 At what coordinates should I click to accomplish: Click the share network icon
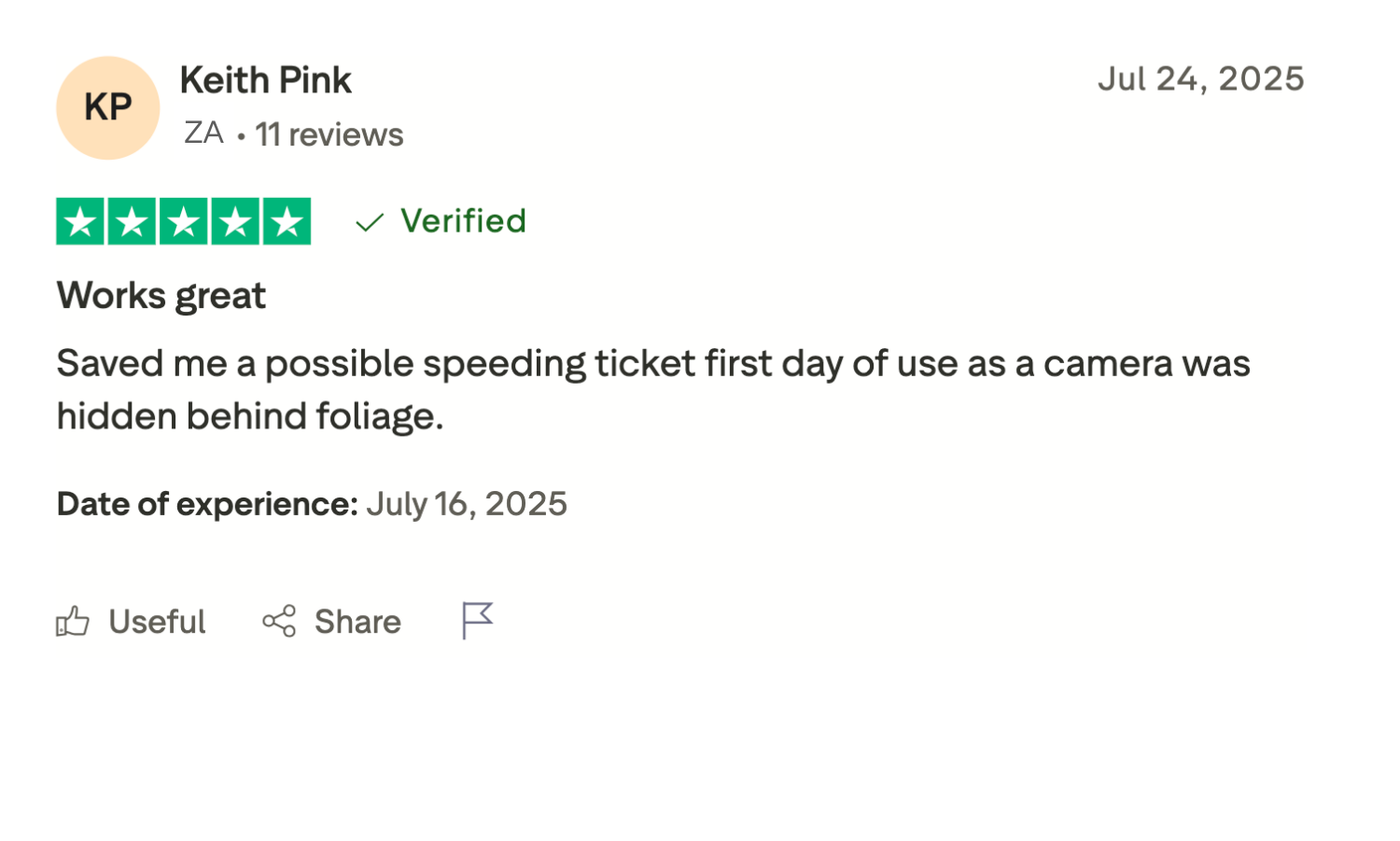pos(279,622)
